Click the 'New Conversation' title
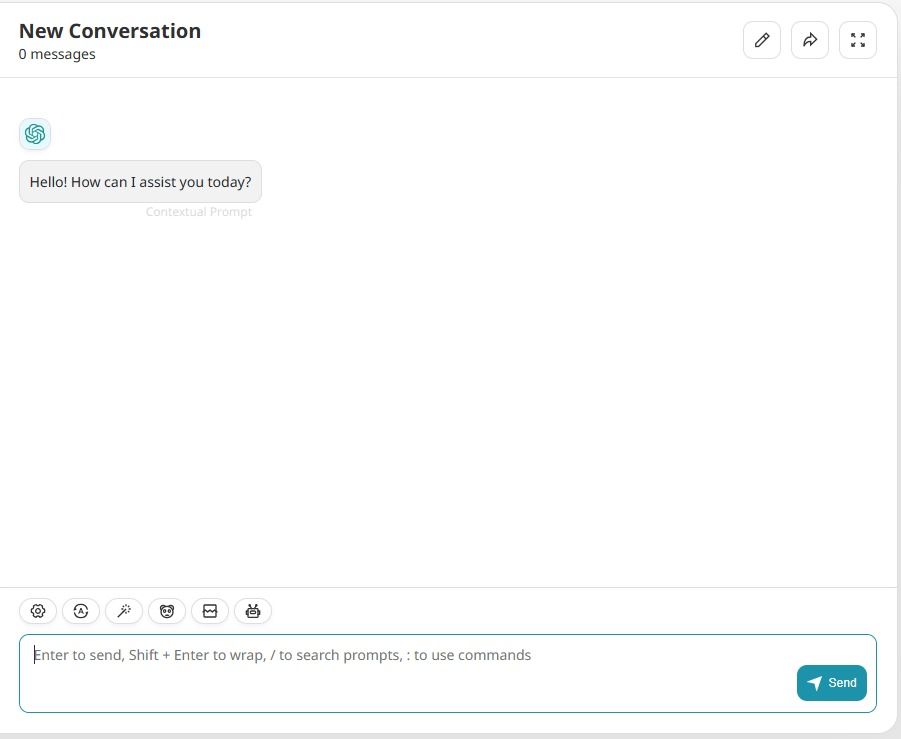 tap(110, 31)
